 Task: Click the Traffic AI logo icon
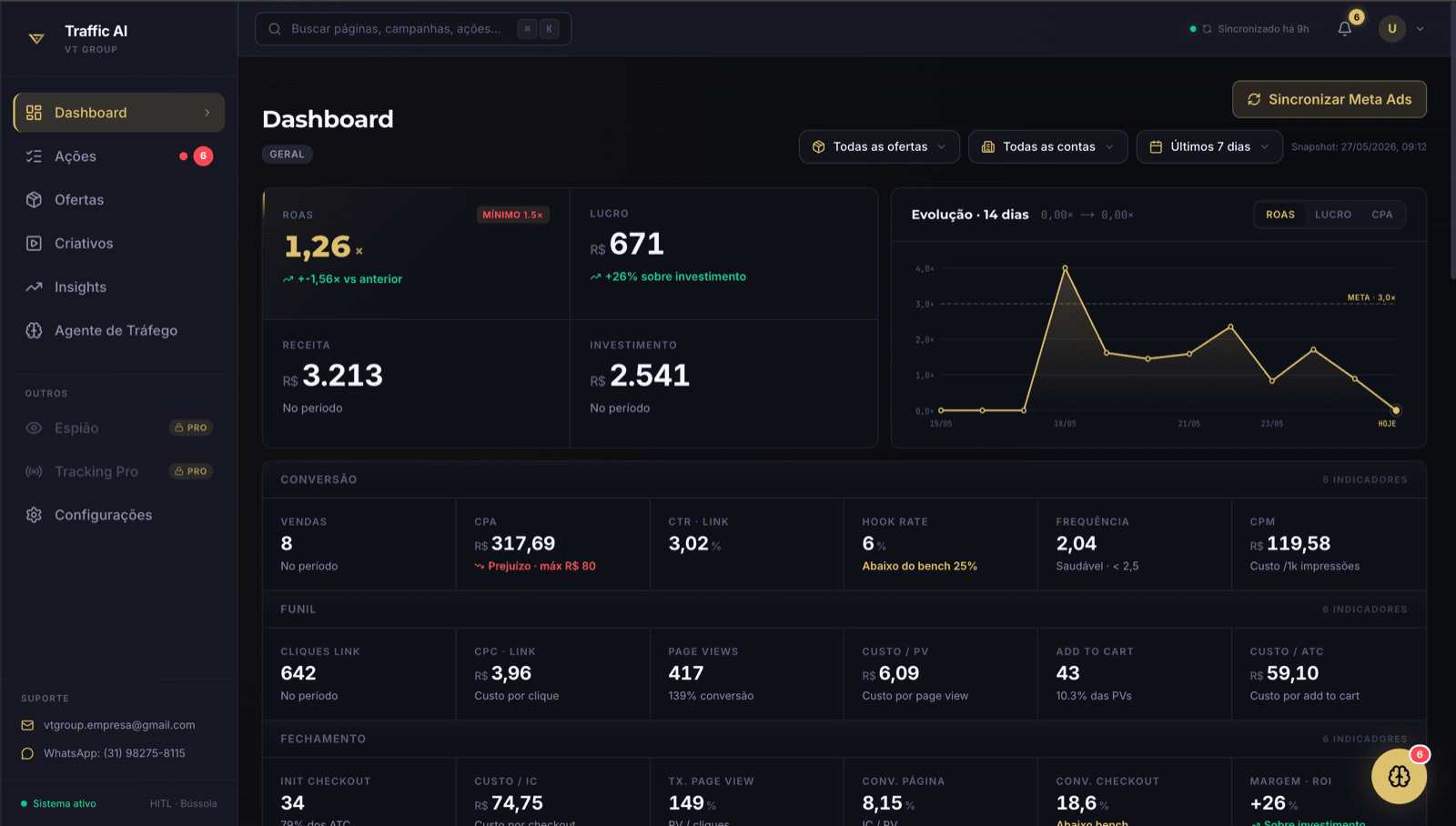[36, 38]
